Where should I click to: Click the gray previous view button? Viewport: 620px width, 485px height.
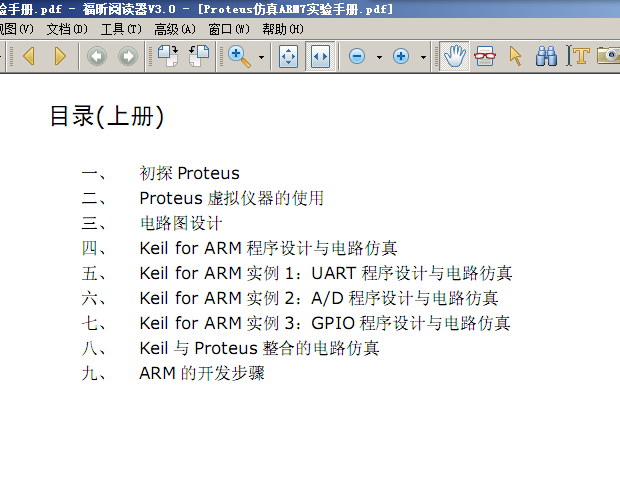coord(96,56)
